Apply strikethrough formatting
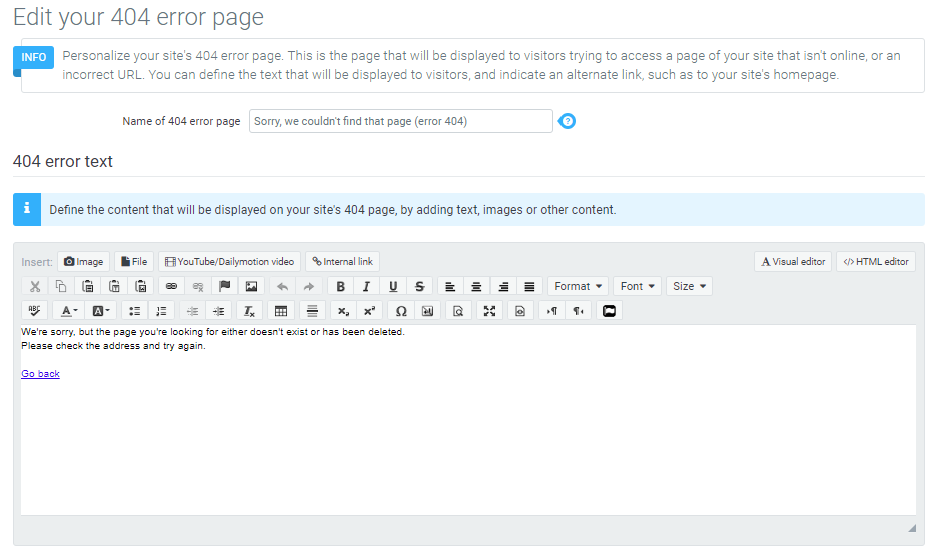This screenshot has width=938, height=556. 419,286
